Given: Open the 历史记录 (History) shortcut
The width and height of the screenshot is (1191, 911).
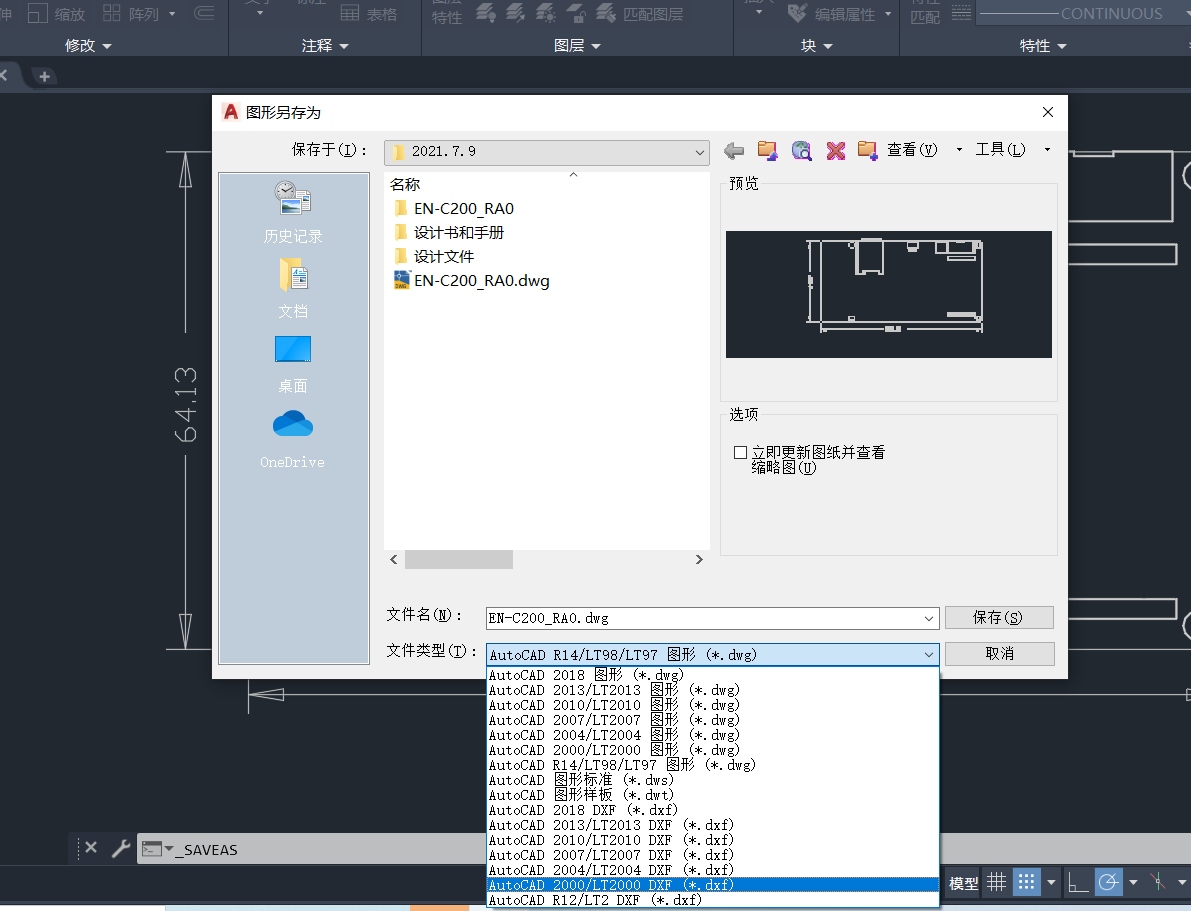Looking at the screenshot, I should coord(293,212).
